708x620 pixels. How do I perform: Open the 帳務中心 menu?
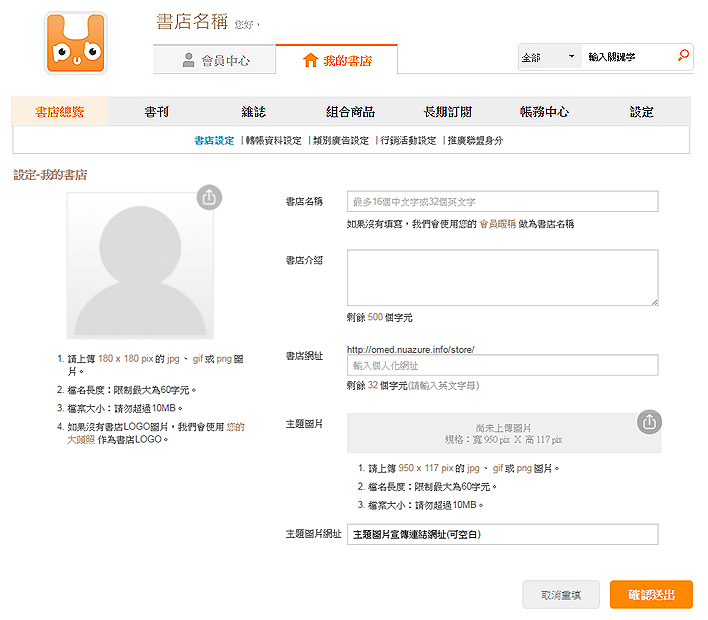544,111
